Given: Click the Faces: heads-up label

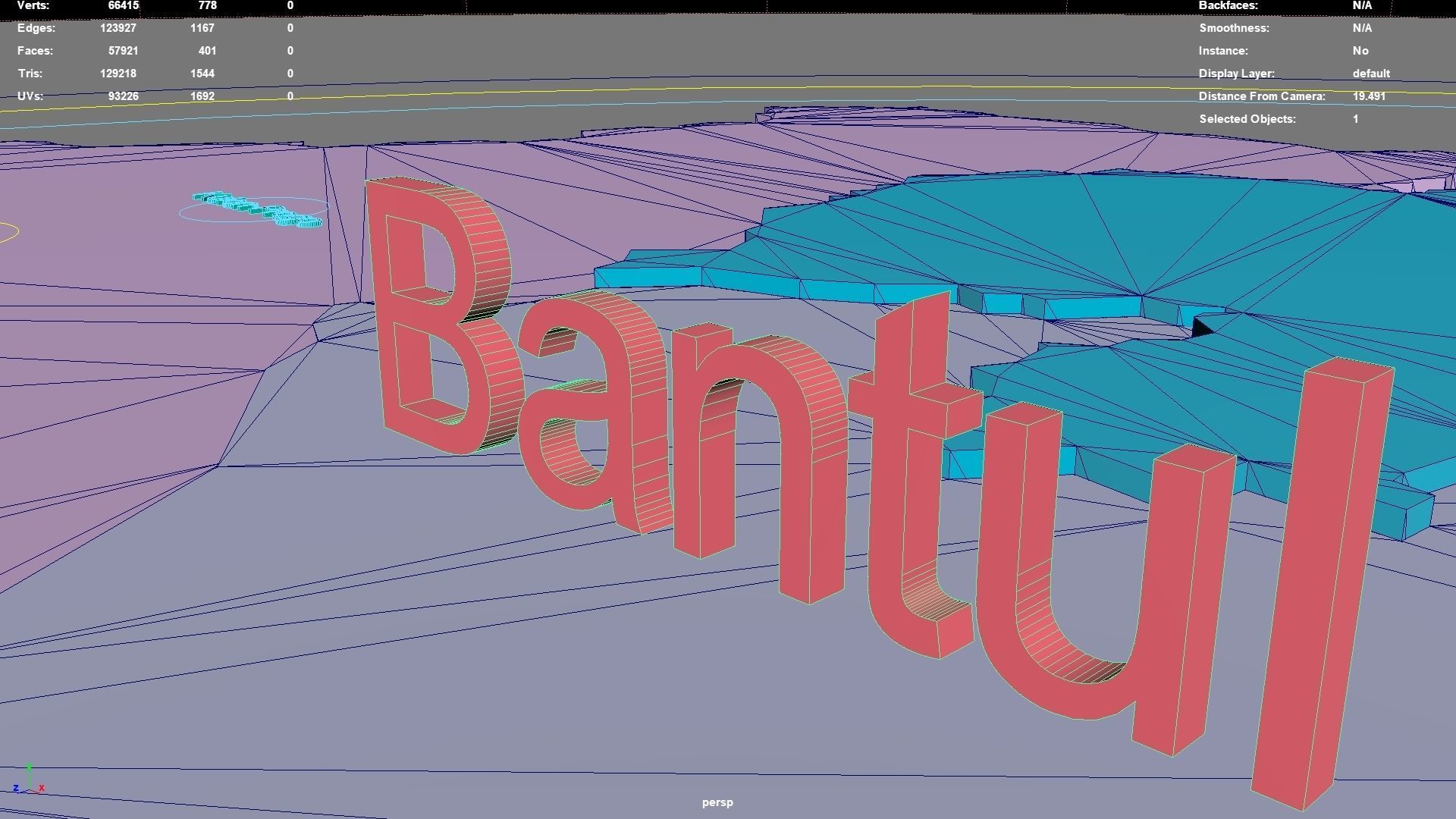Looking at the screenshot, I should (35, 51).
